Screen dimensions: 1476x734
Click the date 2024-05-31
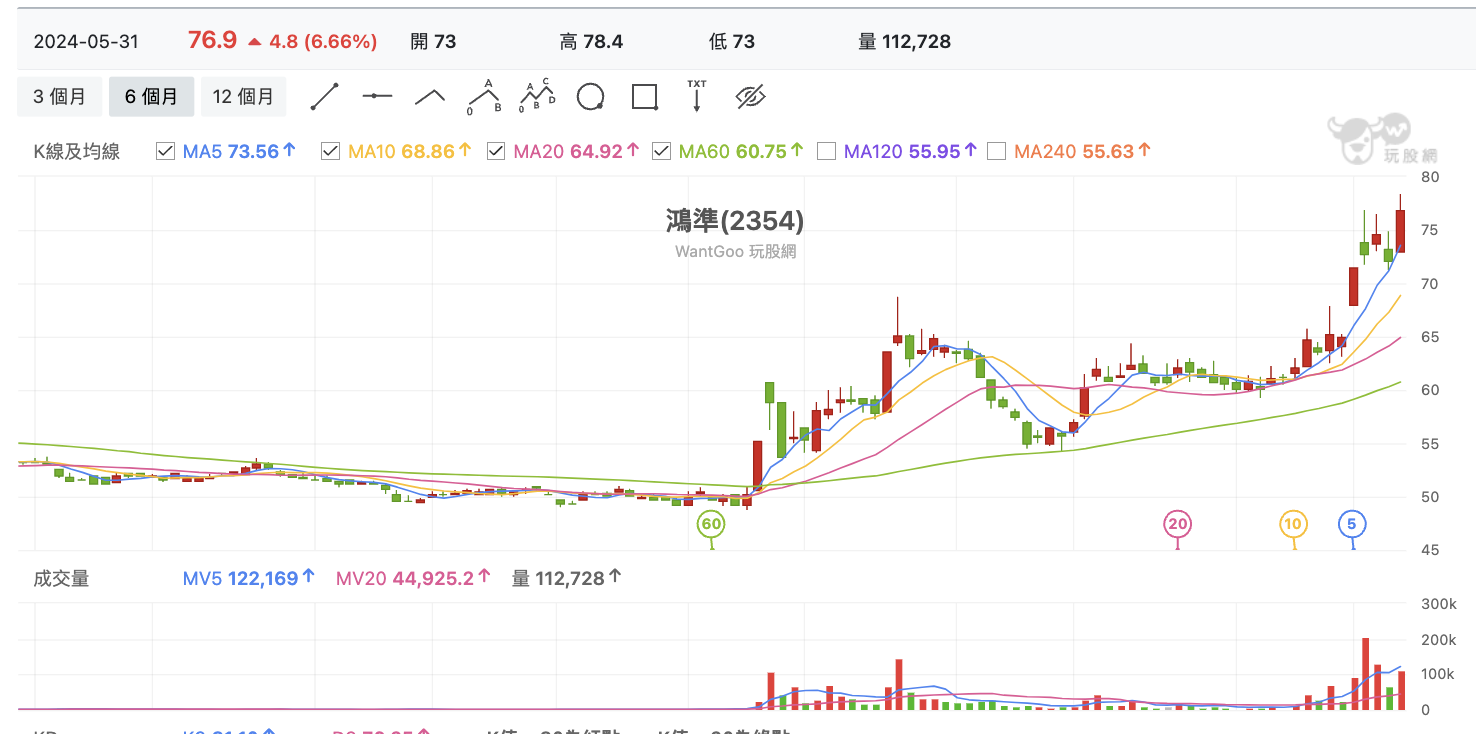click(86, 42)
